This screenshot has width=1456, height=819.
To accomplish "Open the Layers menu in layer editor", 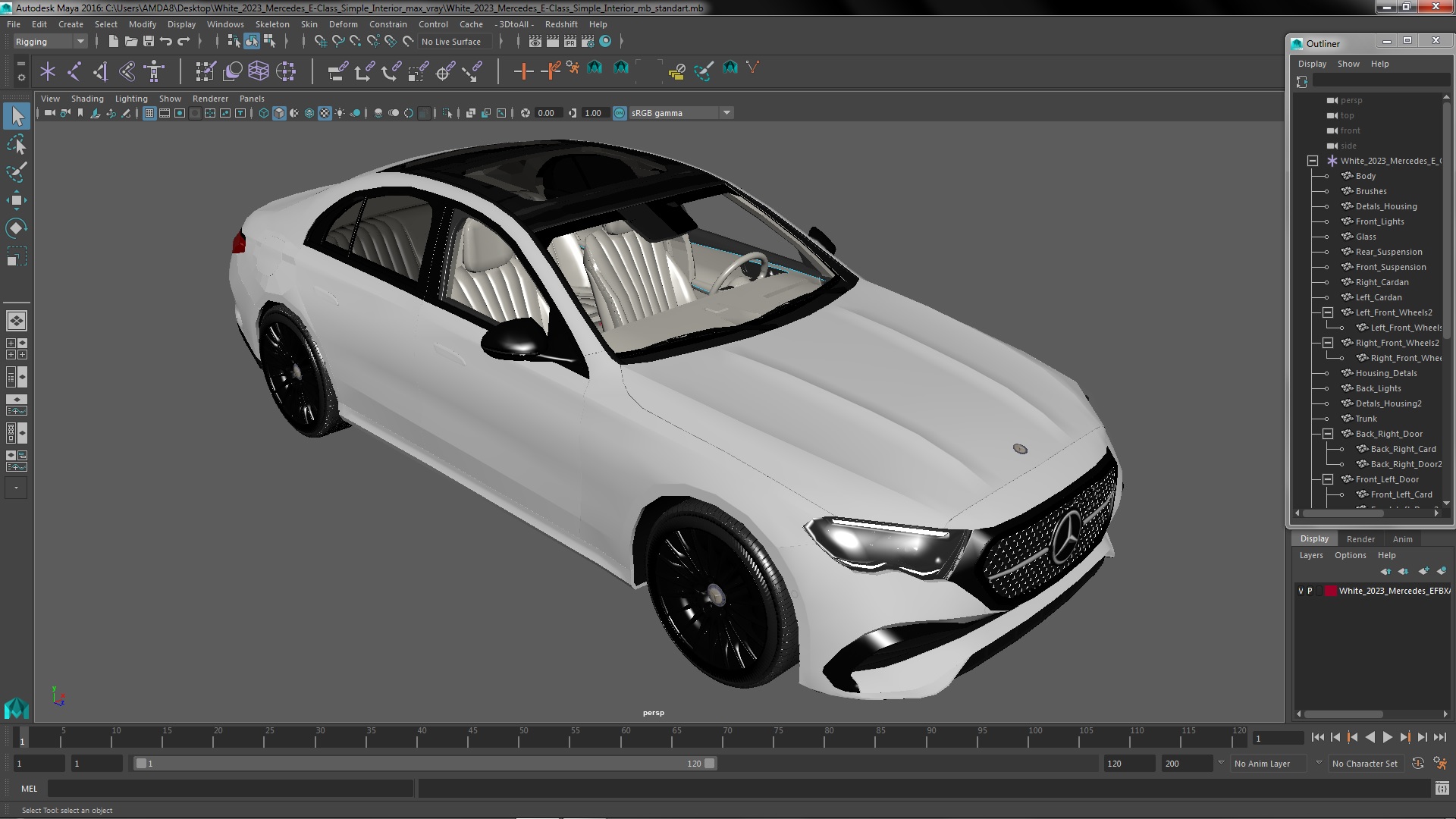I will pyautogui.click(x=1310, y=555).
